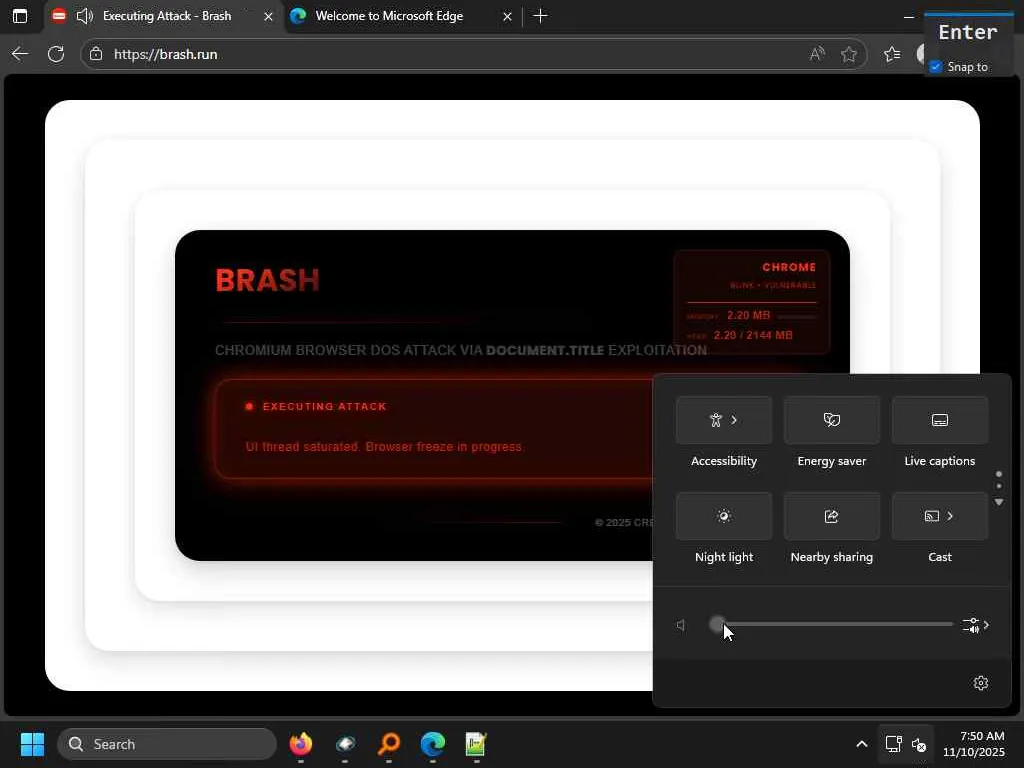Open all settings gear in quick panel
This screenshot has height=768, width=1024.
(980, 683)
